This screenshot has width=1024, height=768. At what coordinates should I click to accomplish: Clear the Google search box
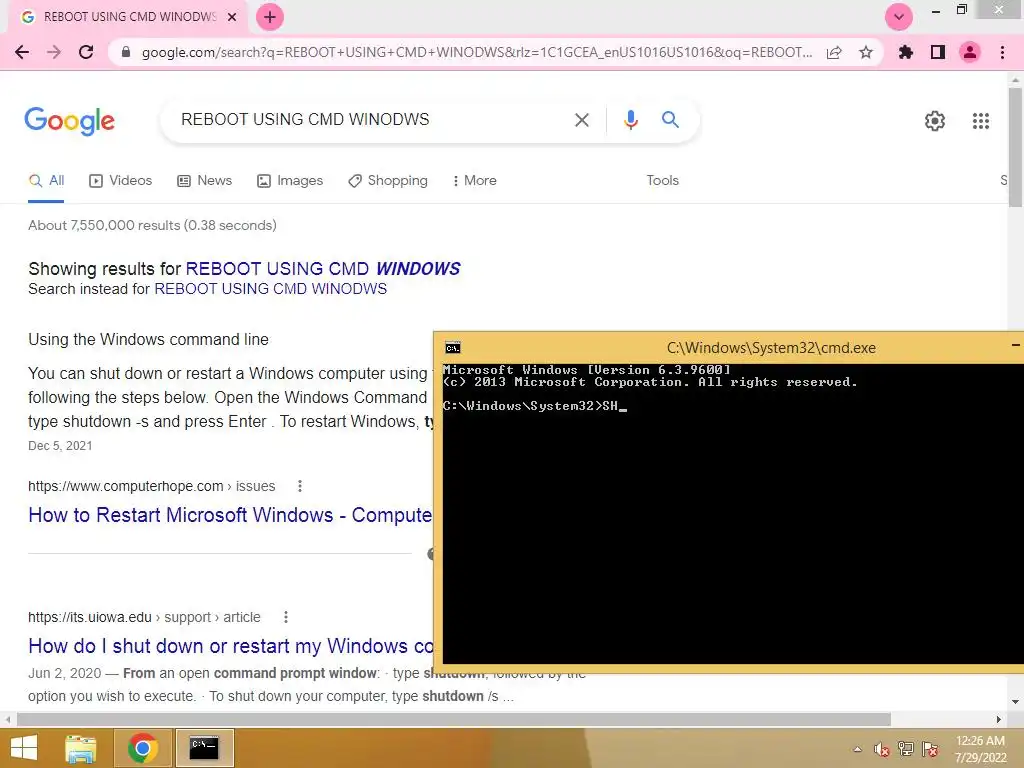581,120
